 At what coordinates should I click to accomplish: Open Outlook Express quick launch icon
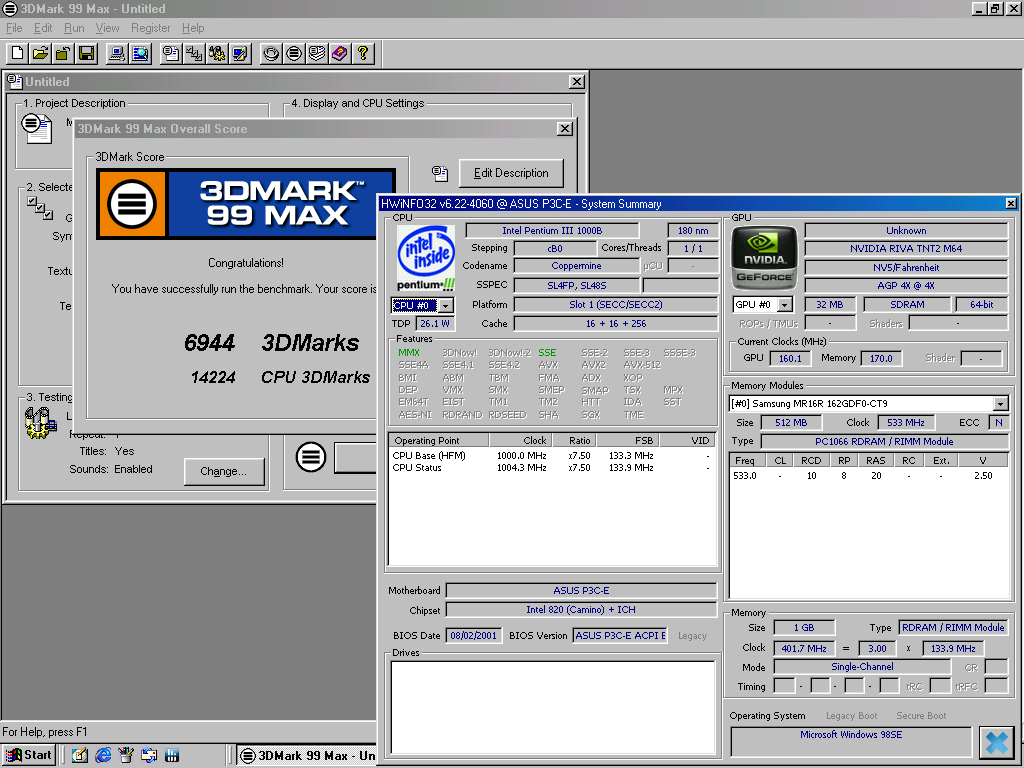tap(149, 755)
